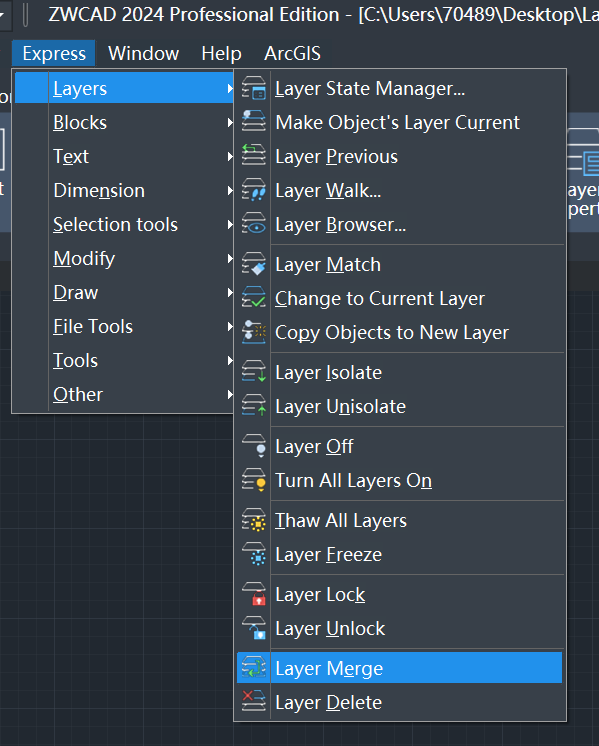Choose Turn All Layers On

[400, 481]
